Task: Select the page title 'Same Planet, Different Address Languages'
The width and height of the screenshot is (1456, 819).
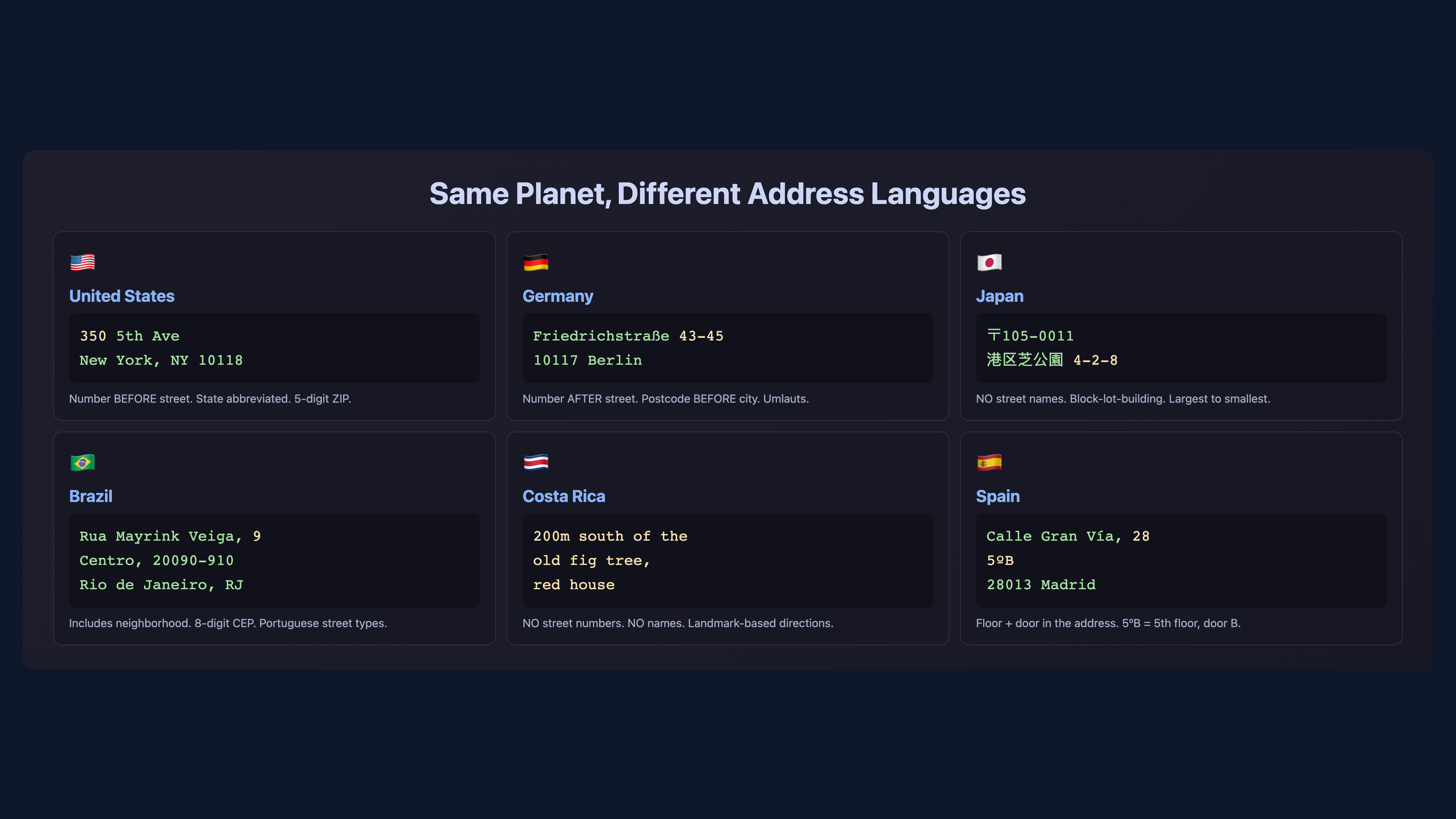Action: pos(728,194)
